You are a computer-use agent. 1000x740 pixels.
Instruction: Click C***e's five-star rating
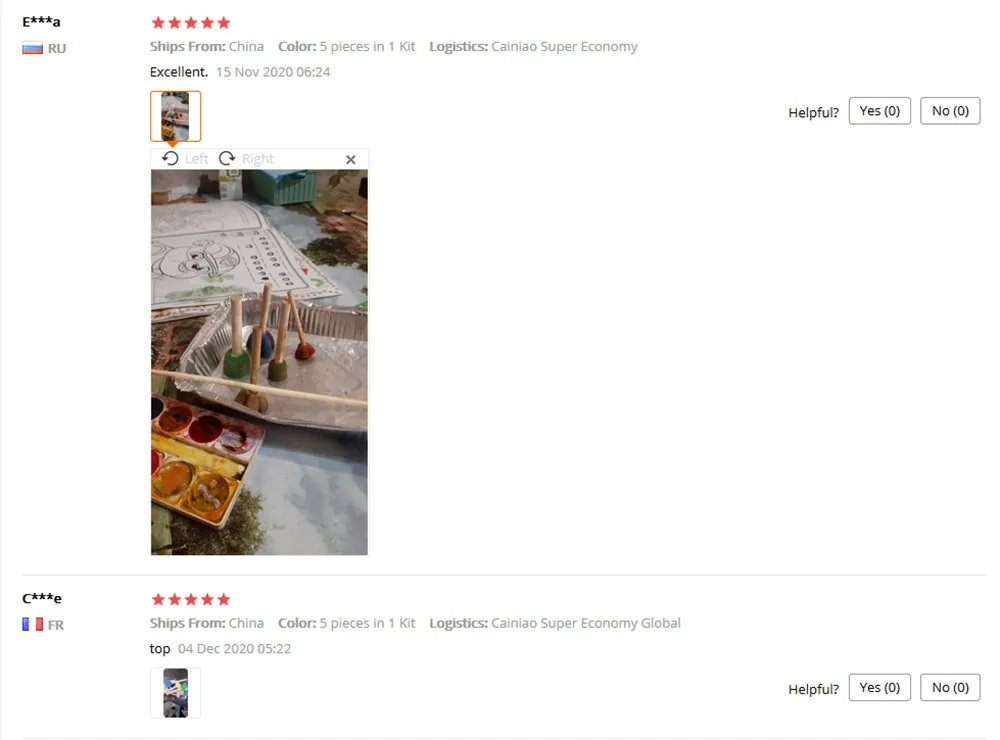tap(191, 600)
